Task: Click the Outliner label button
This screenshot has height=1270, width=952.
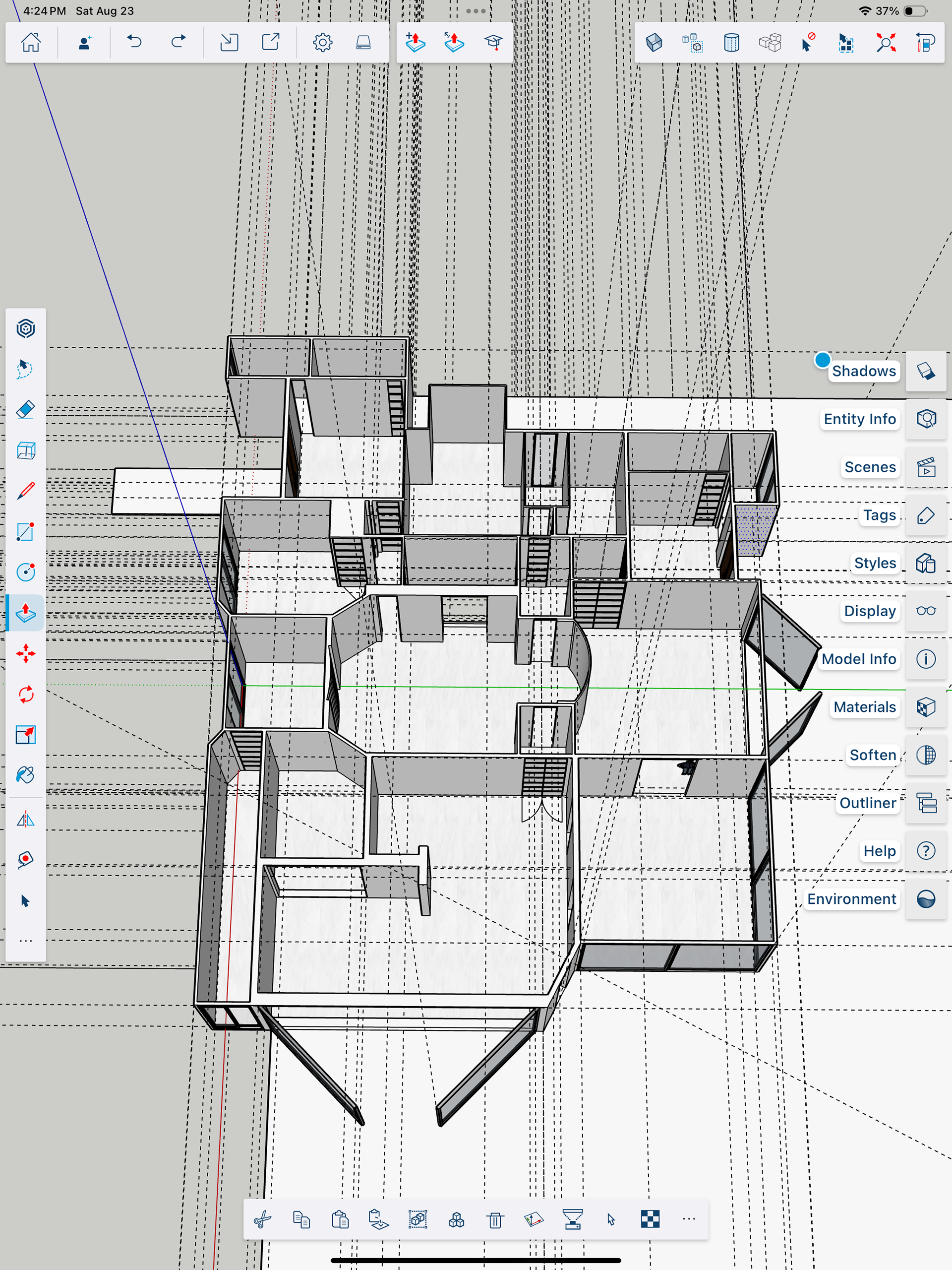Action: click(867, 803)
